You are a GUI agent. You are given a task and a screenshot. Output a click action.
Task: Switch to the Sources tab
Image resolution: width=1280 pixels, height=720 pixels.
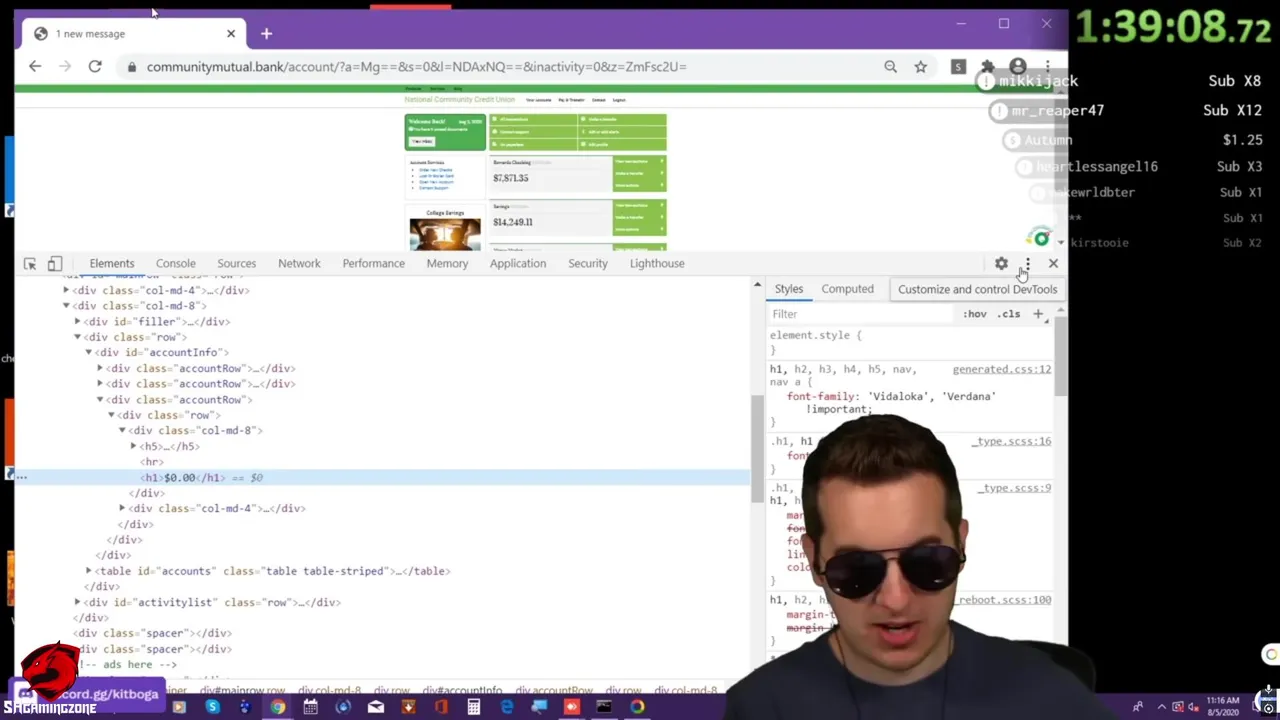click(x=237, y=264)
